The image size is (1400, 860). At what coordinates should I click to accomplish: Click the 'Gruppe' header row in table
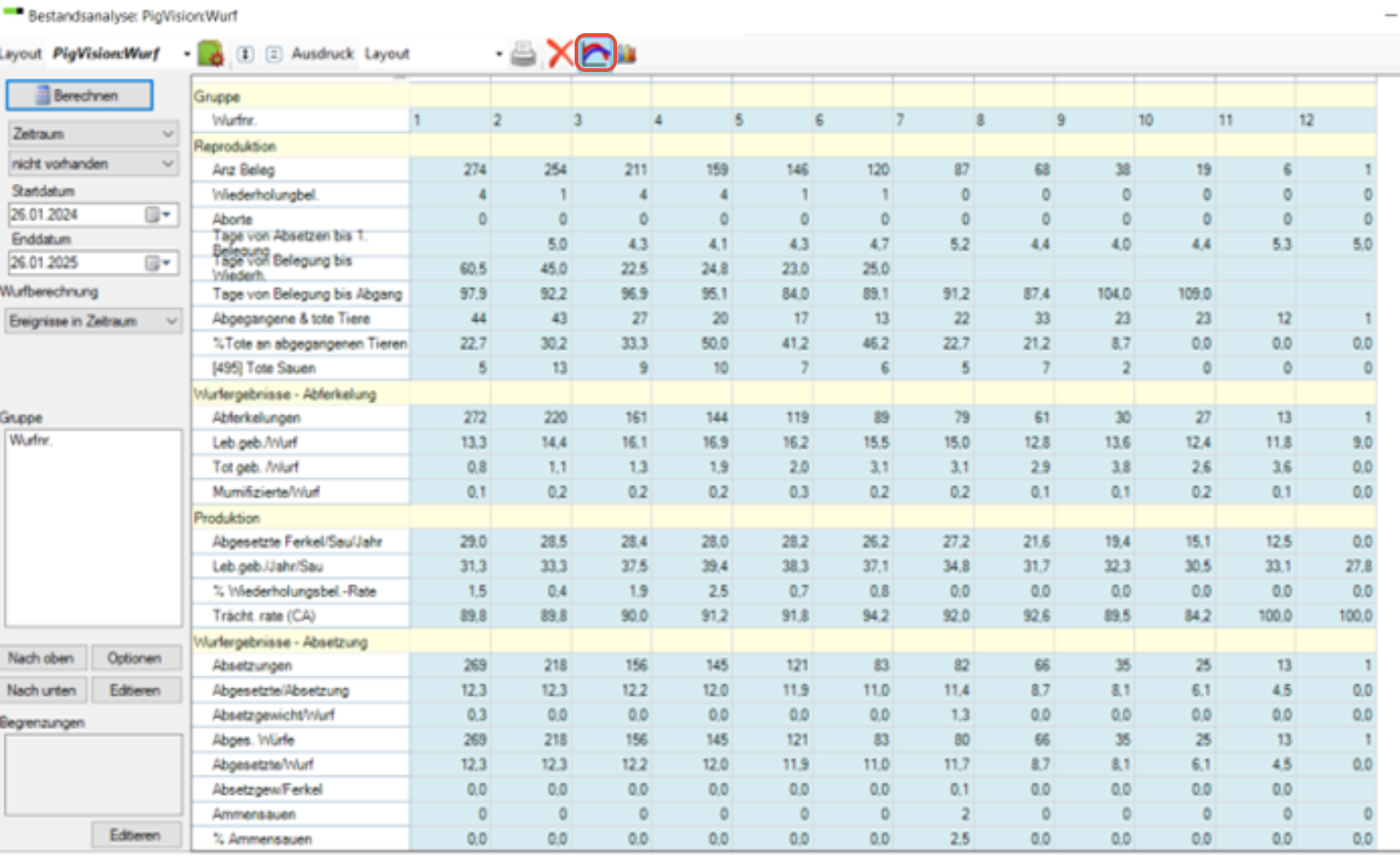point(784,96)
